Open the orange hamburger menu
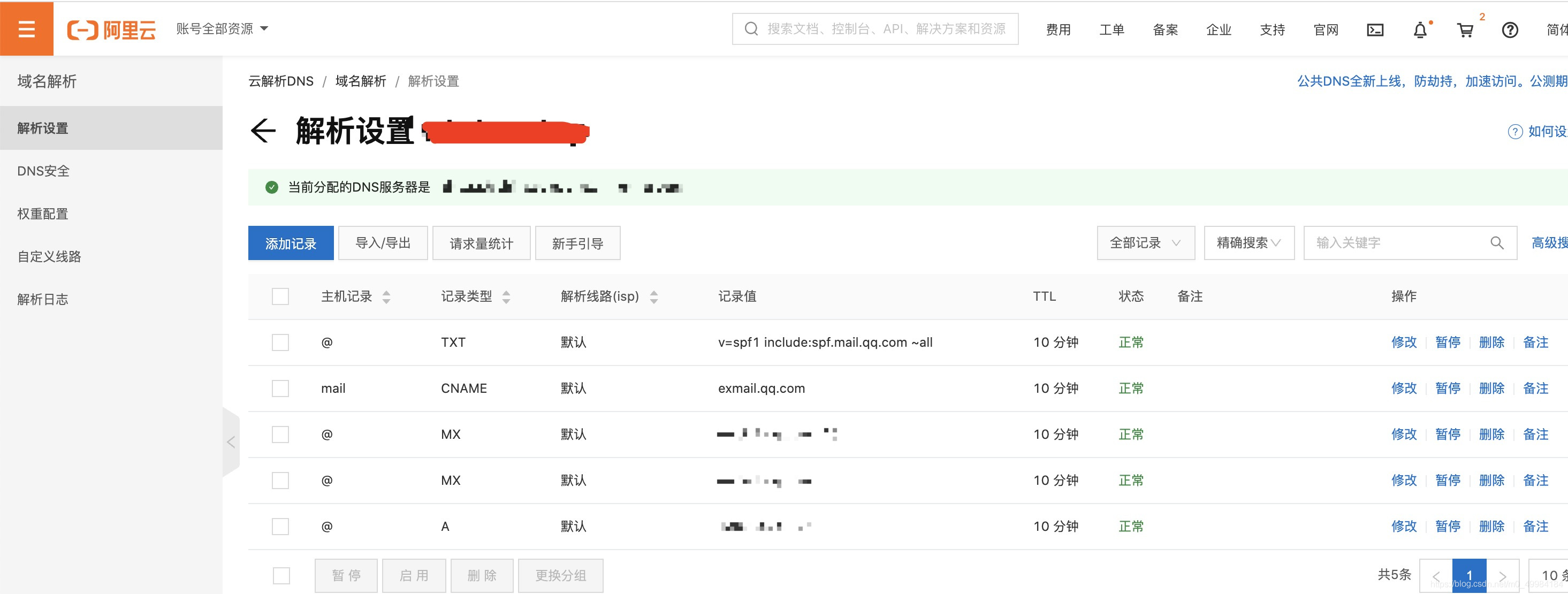 pyautogui.click(x=26, y=28)
